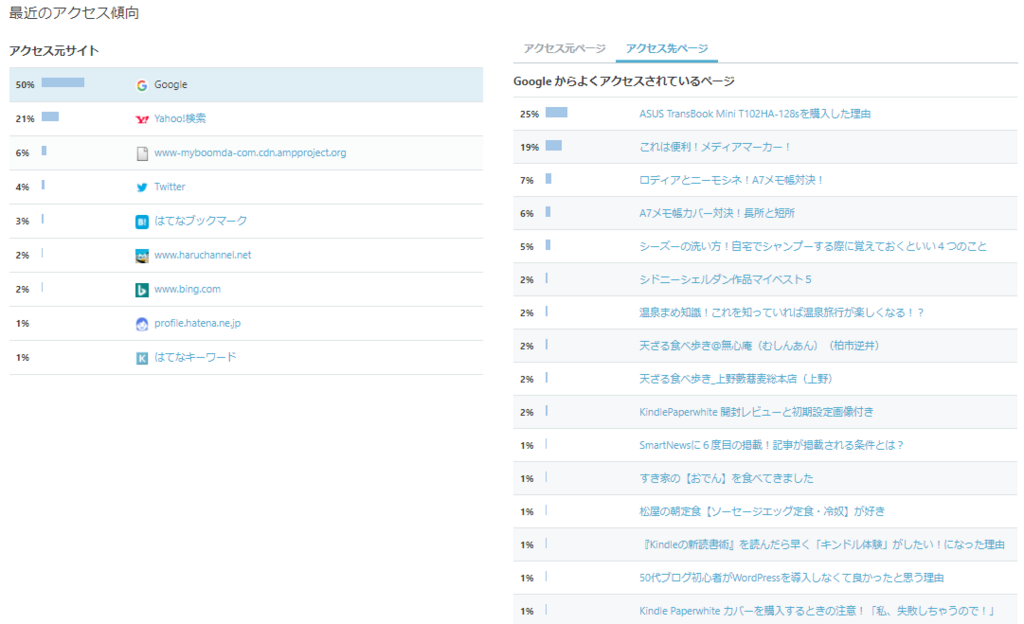The image size is (1024, 624).
Task: Click the Google logo icon
Action: point(142,85)
